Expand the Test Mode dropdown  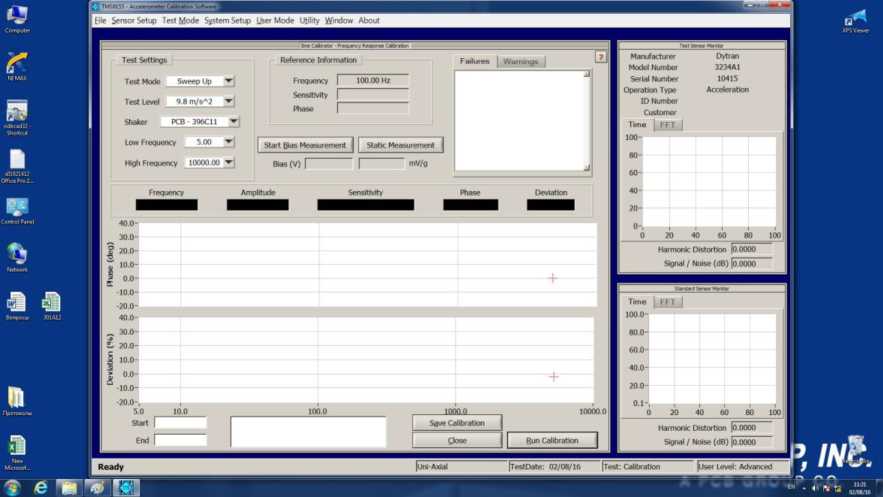(229, 81)
